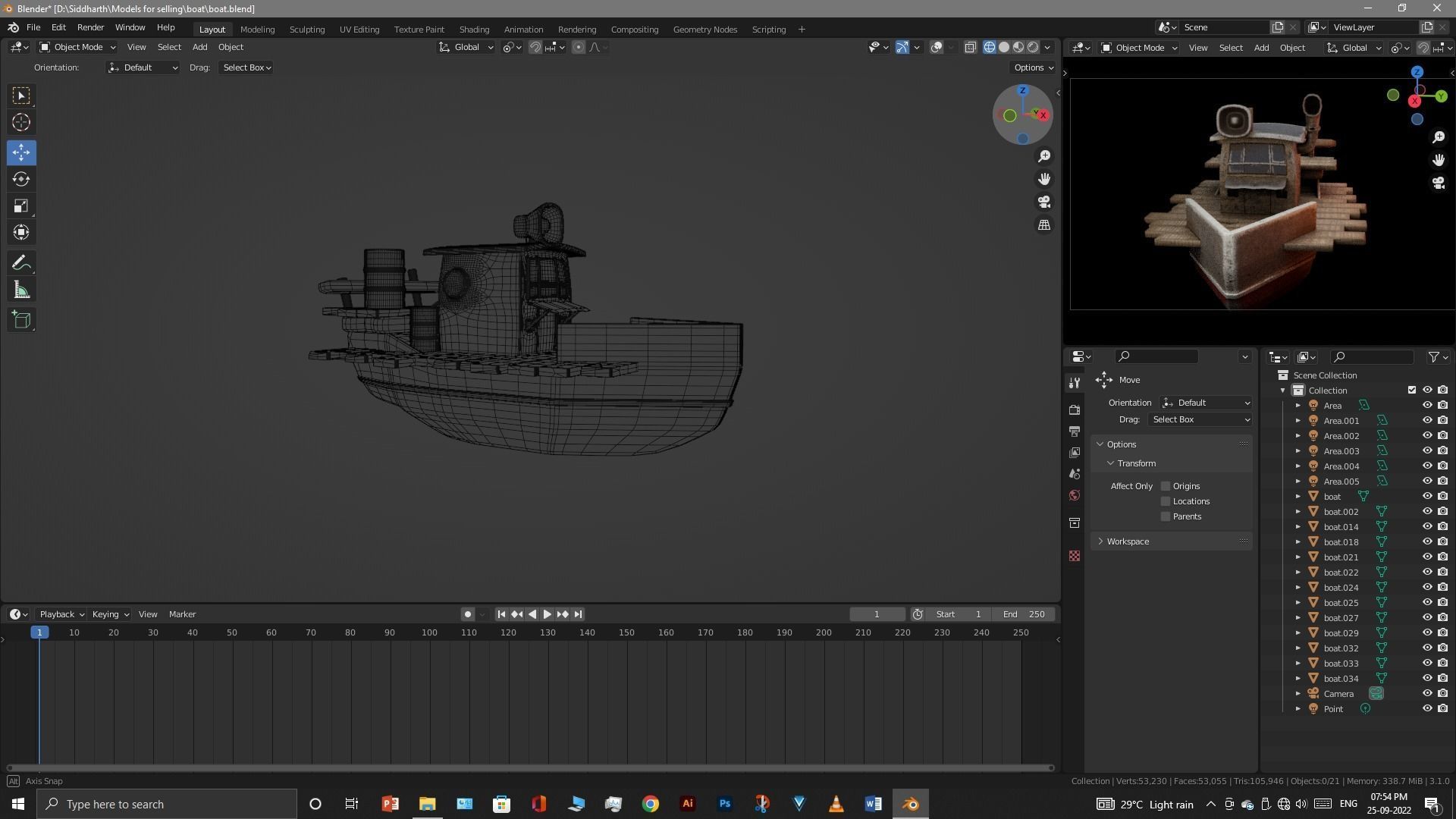Disable rendering for the Point light
The image size is (1456, 819).
point(1442,708)
